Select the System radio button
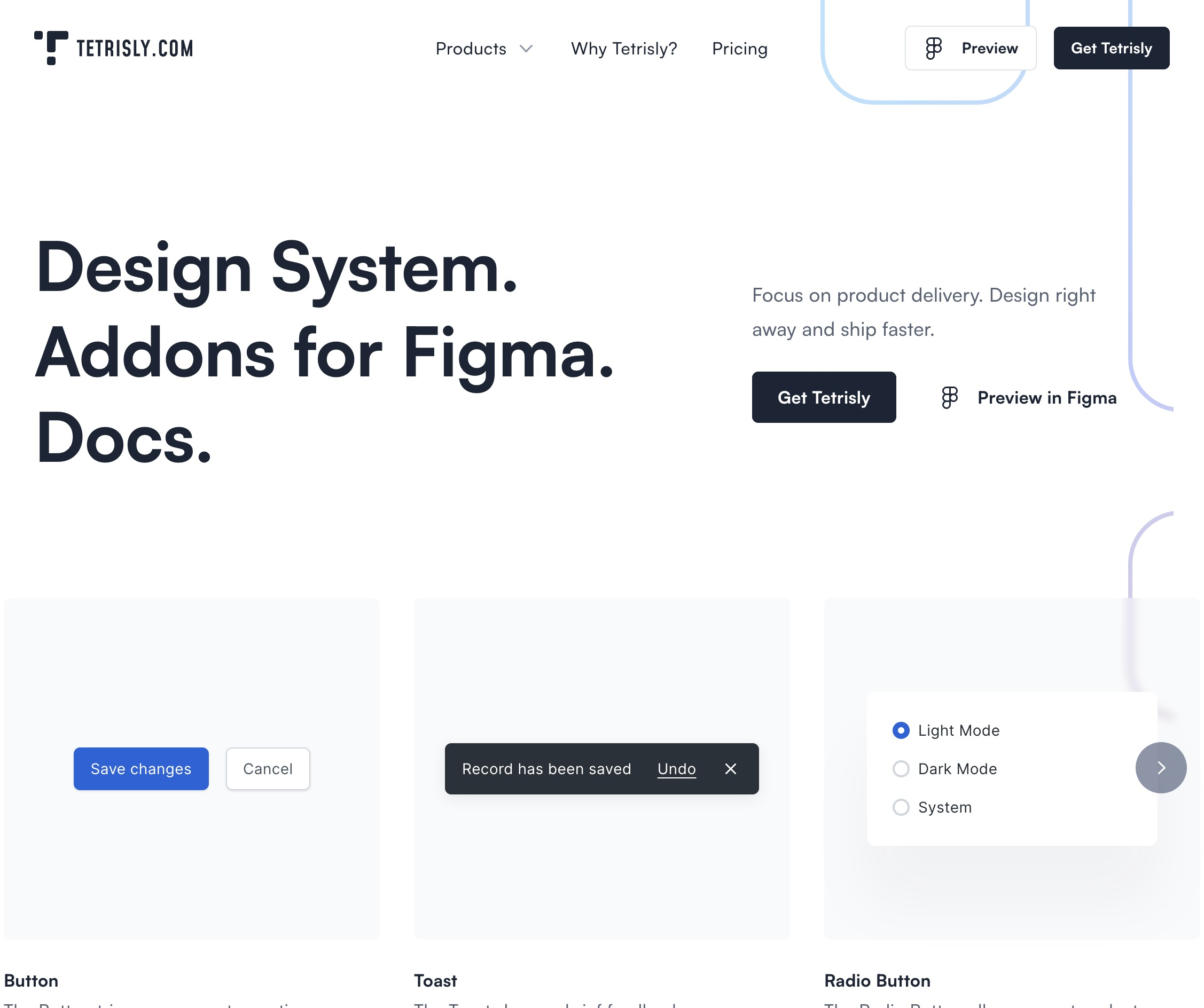 [x=901, y=807]
